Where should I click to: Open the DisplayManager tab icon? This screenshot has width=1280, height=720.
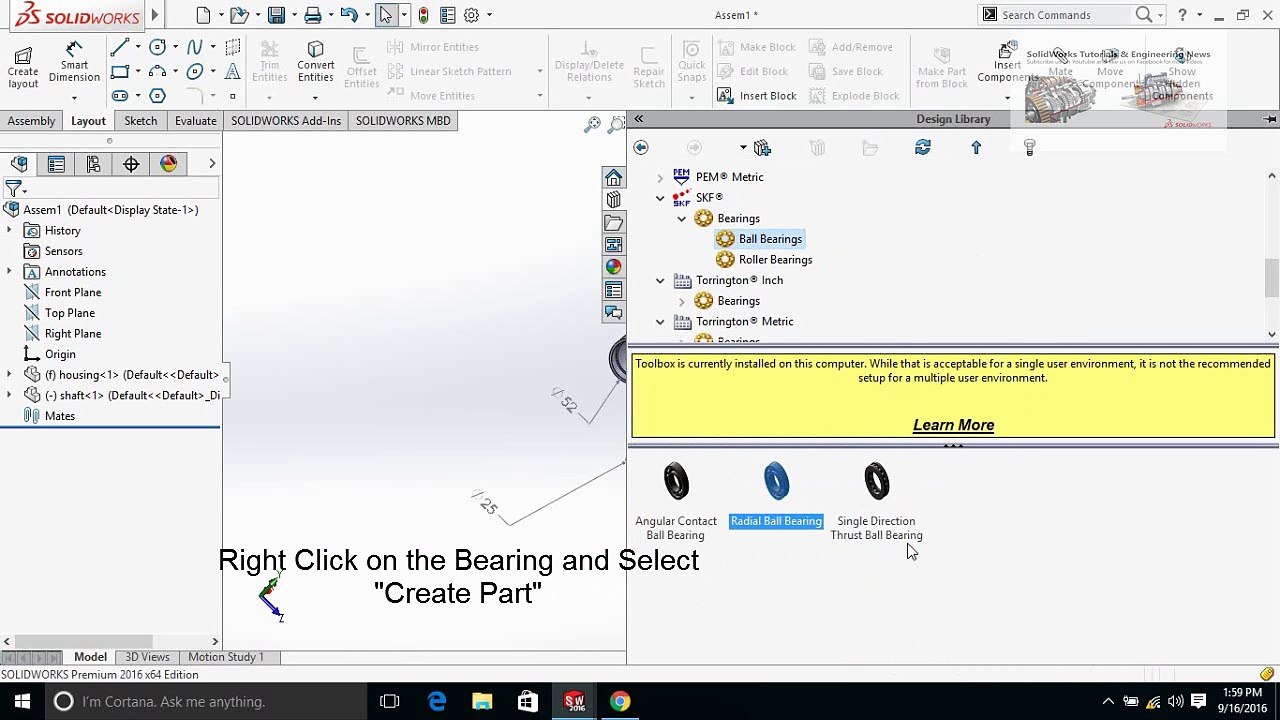pyautogui.click(x=168, y=164)
